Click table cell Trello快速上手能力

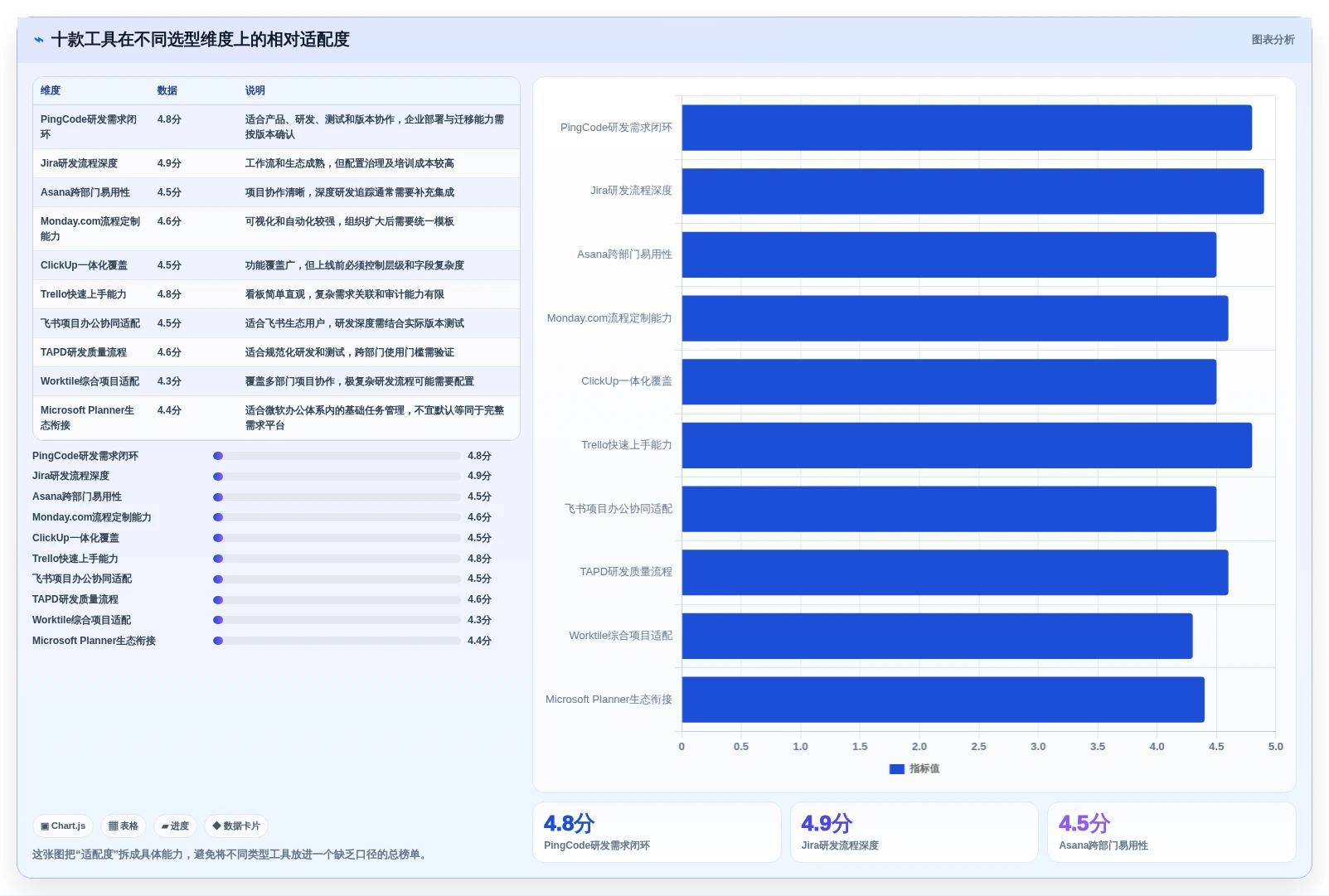click(x=83, y=295)
